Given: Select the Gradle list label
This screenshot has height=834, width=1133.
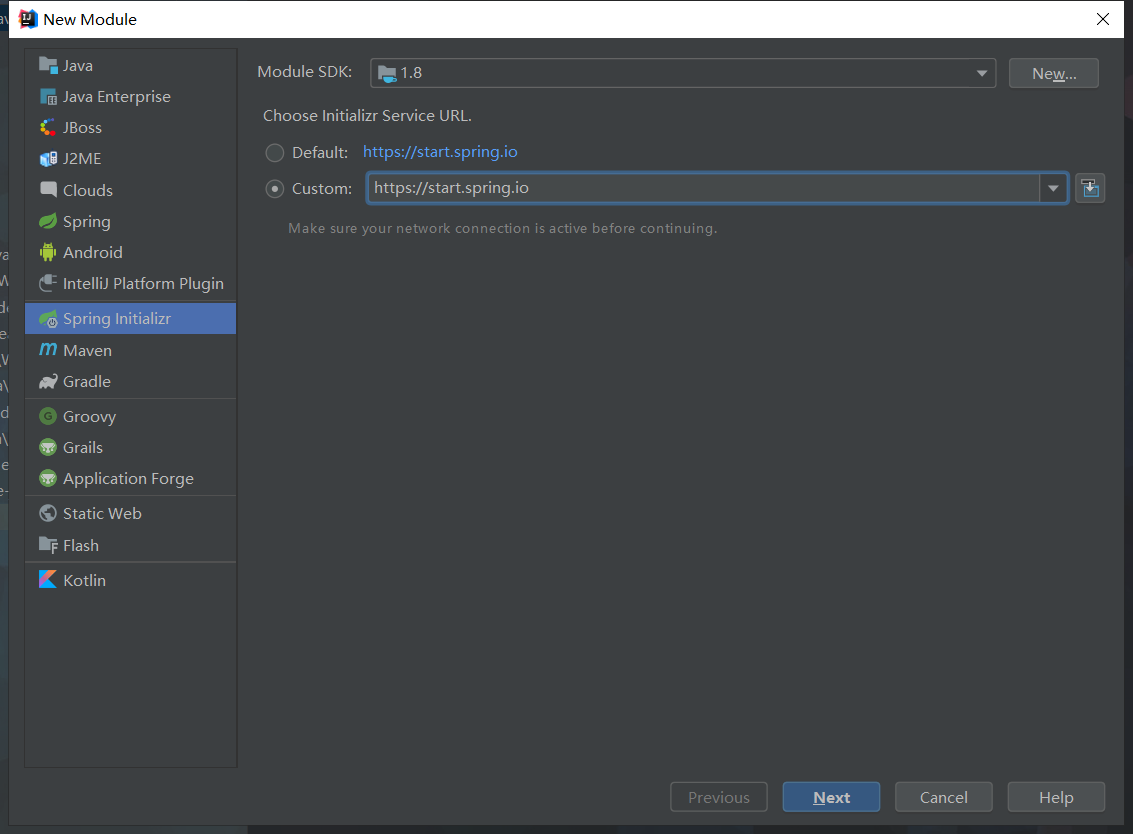Looking at the screenshot, I should (x=87, y=382).
